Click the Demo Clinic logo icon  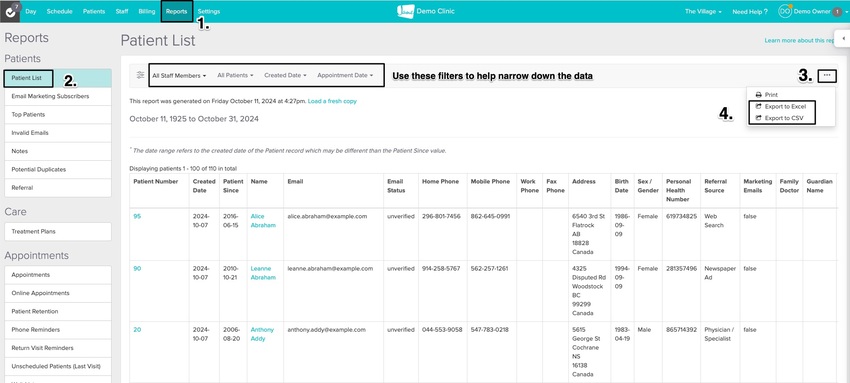click(x=405, y=11)
